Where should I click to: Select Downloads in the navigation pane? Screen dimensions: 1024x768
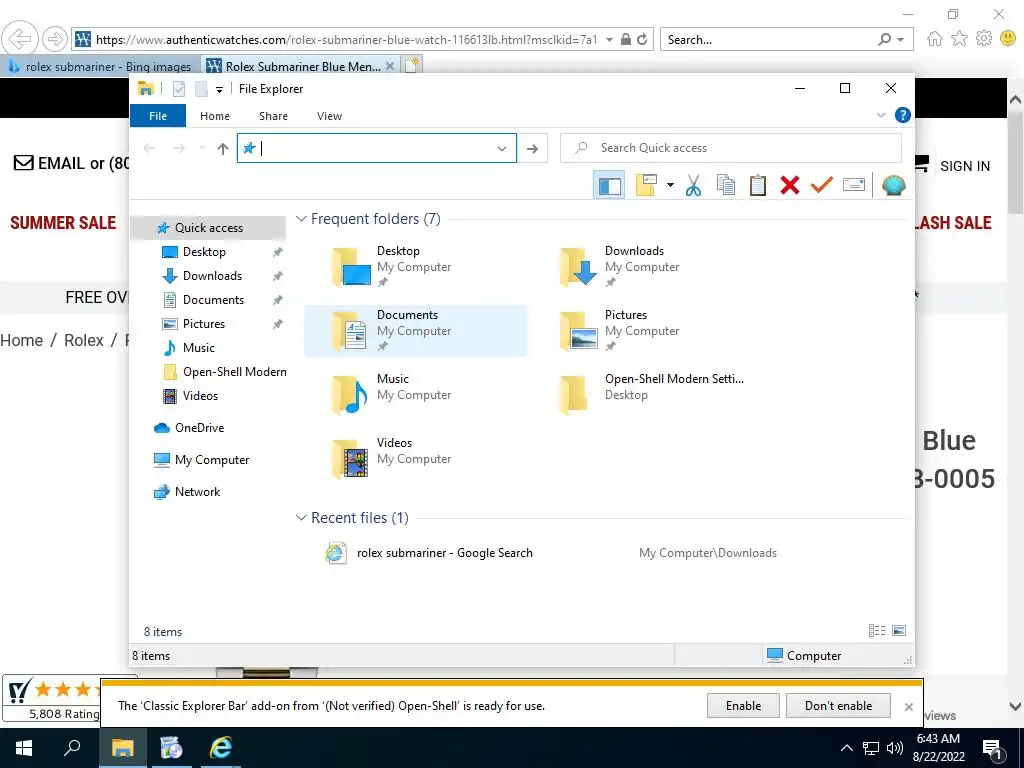click(212, 276)
